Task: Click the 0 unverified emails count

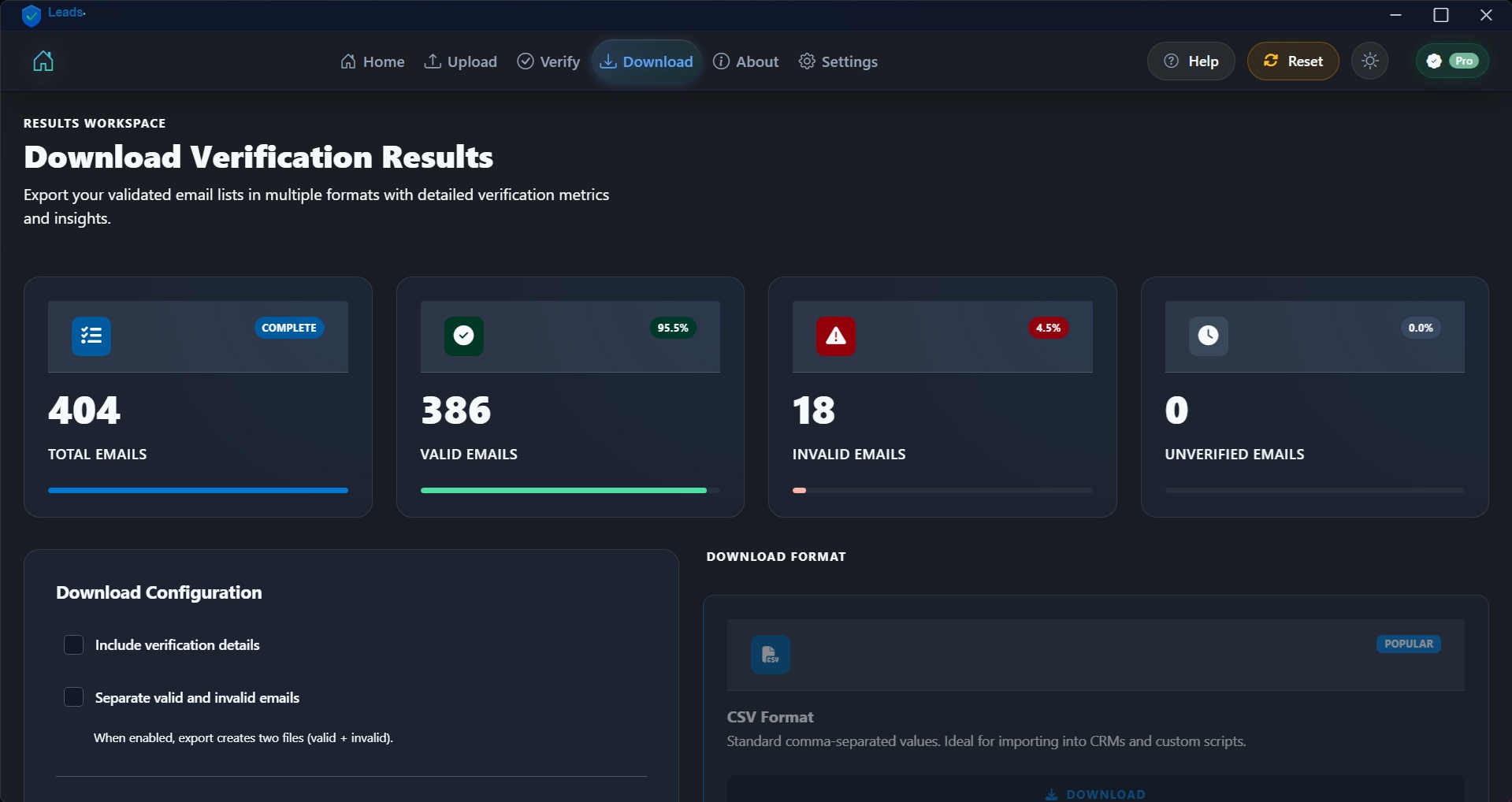Action: pyautogui.click(x=1176, y=410)
